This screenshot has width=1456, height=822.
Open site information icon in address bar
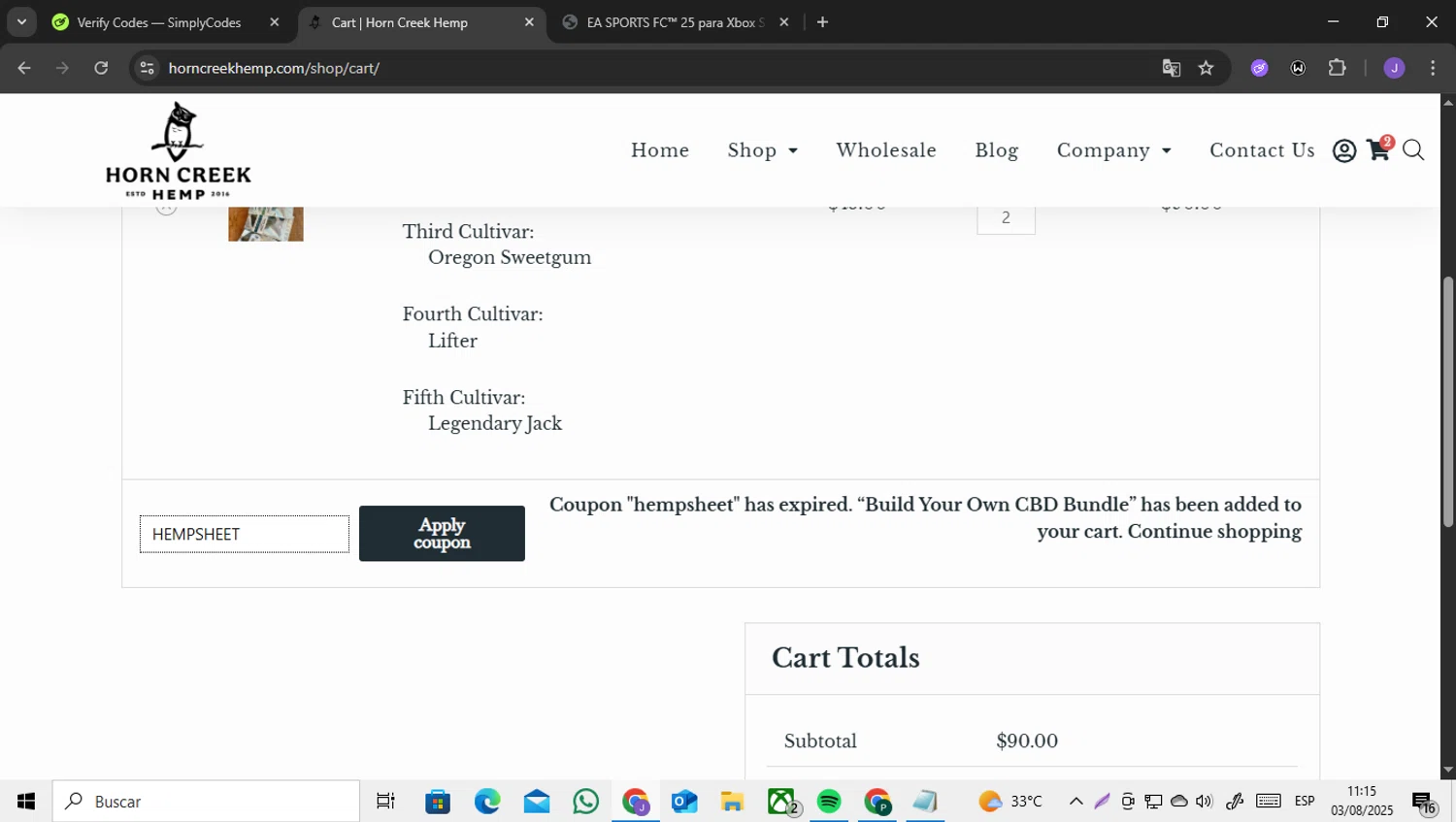tap(147, 68)
